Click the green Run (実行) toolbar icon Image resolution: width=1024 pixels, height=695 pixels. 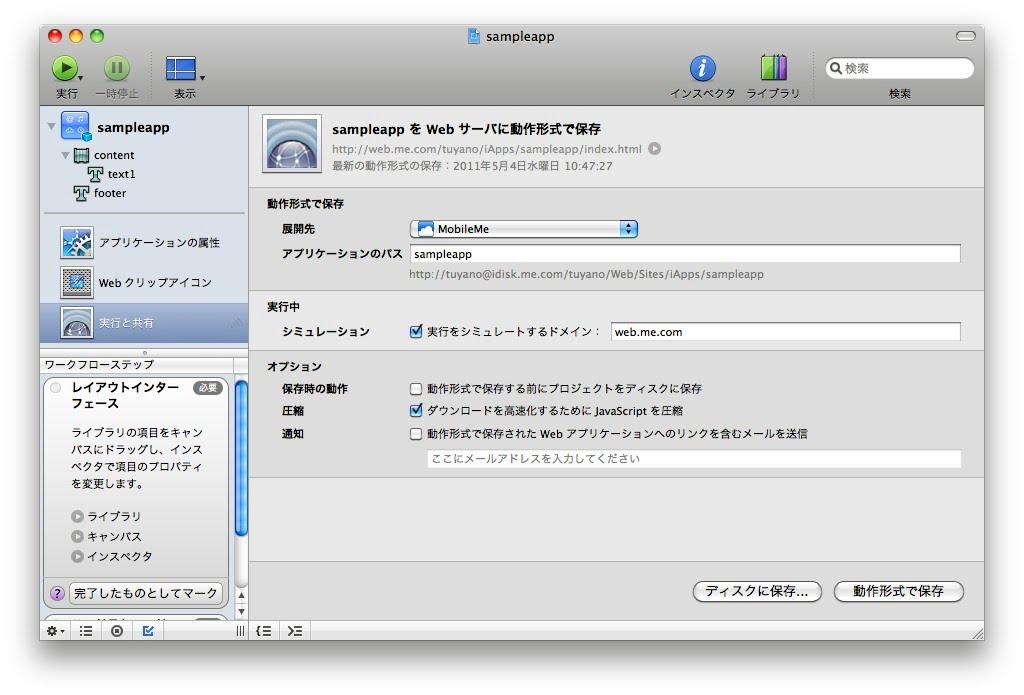coord(65,68)
